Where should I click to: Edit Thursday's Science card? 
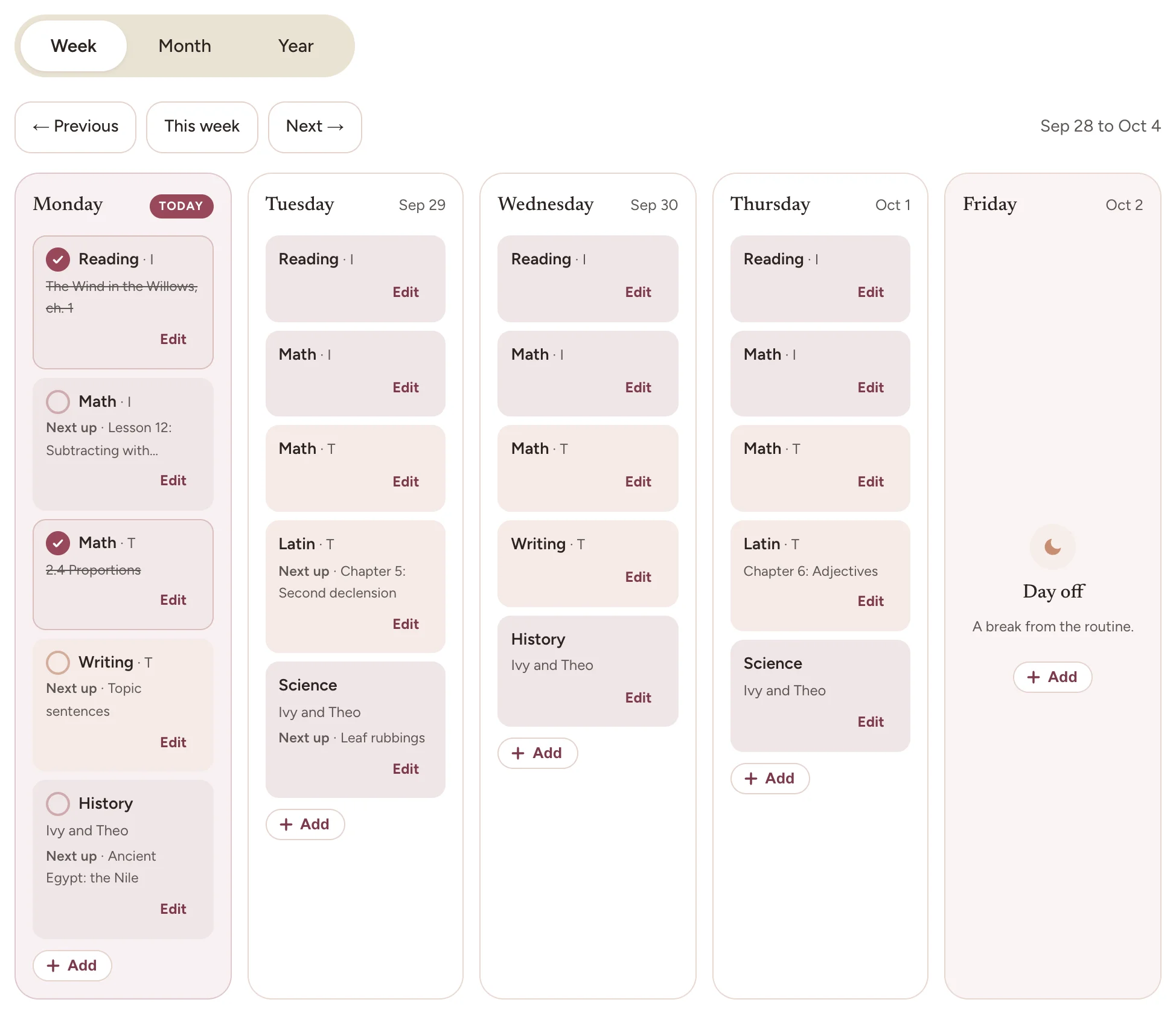pos(871,722)
